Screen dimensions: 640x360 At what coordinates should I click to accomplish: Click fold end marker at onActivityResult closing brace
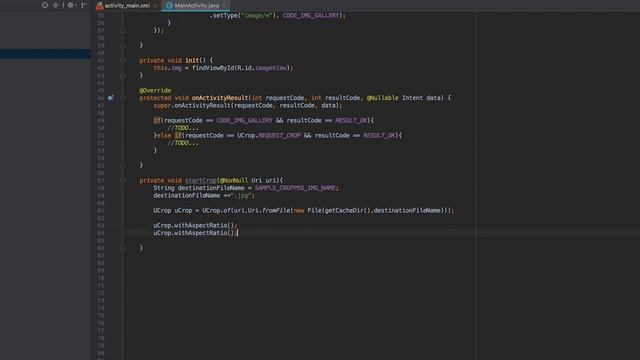coord(122,165)
